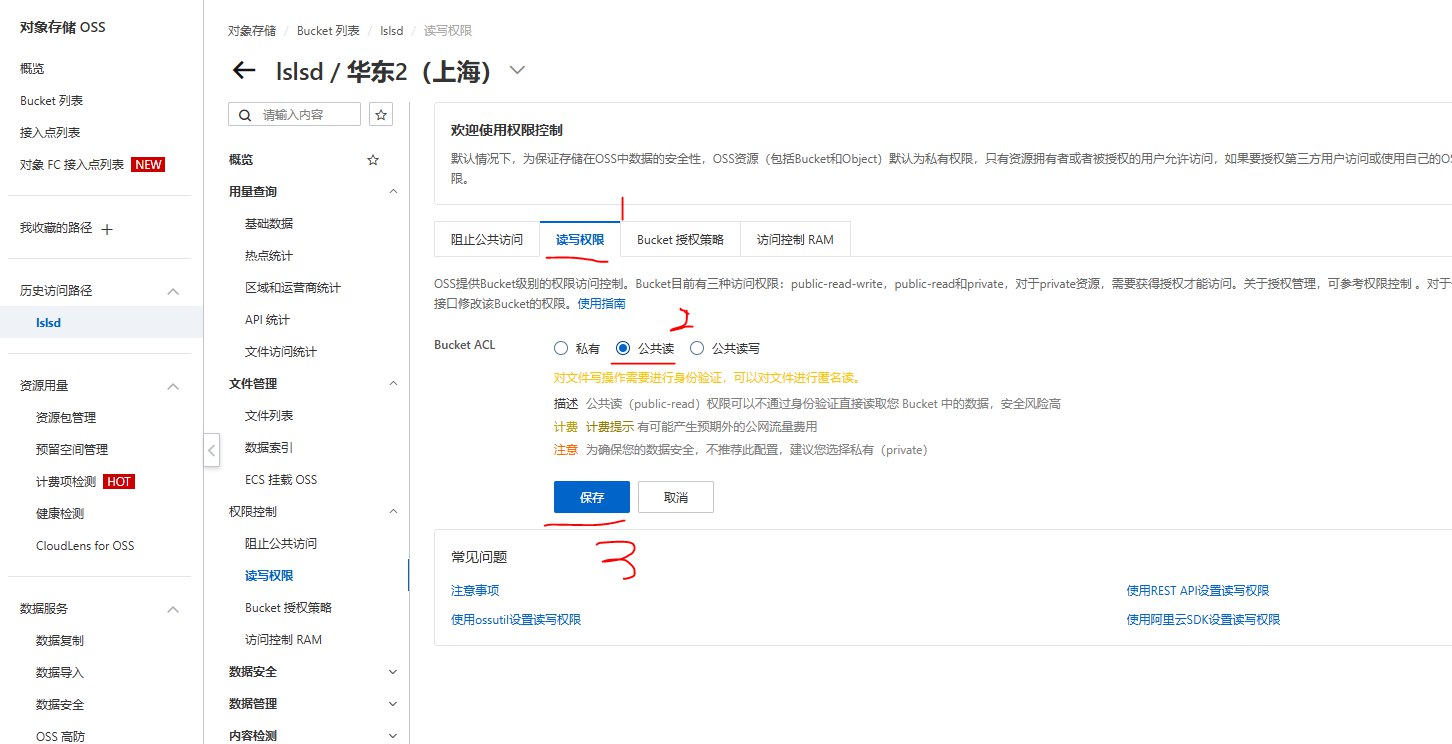This screenshot has width=1452, height=744.
Task: Switch to the Bucket 授权策略 tab
Action: pyautogui.click(x=680, y=240)
